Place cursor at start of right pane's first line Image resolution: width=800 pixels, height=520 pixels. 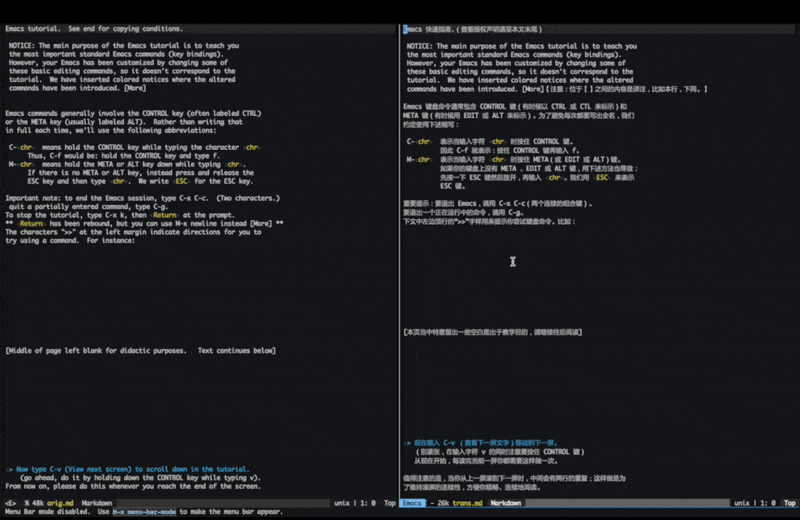405,30
